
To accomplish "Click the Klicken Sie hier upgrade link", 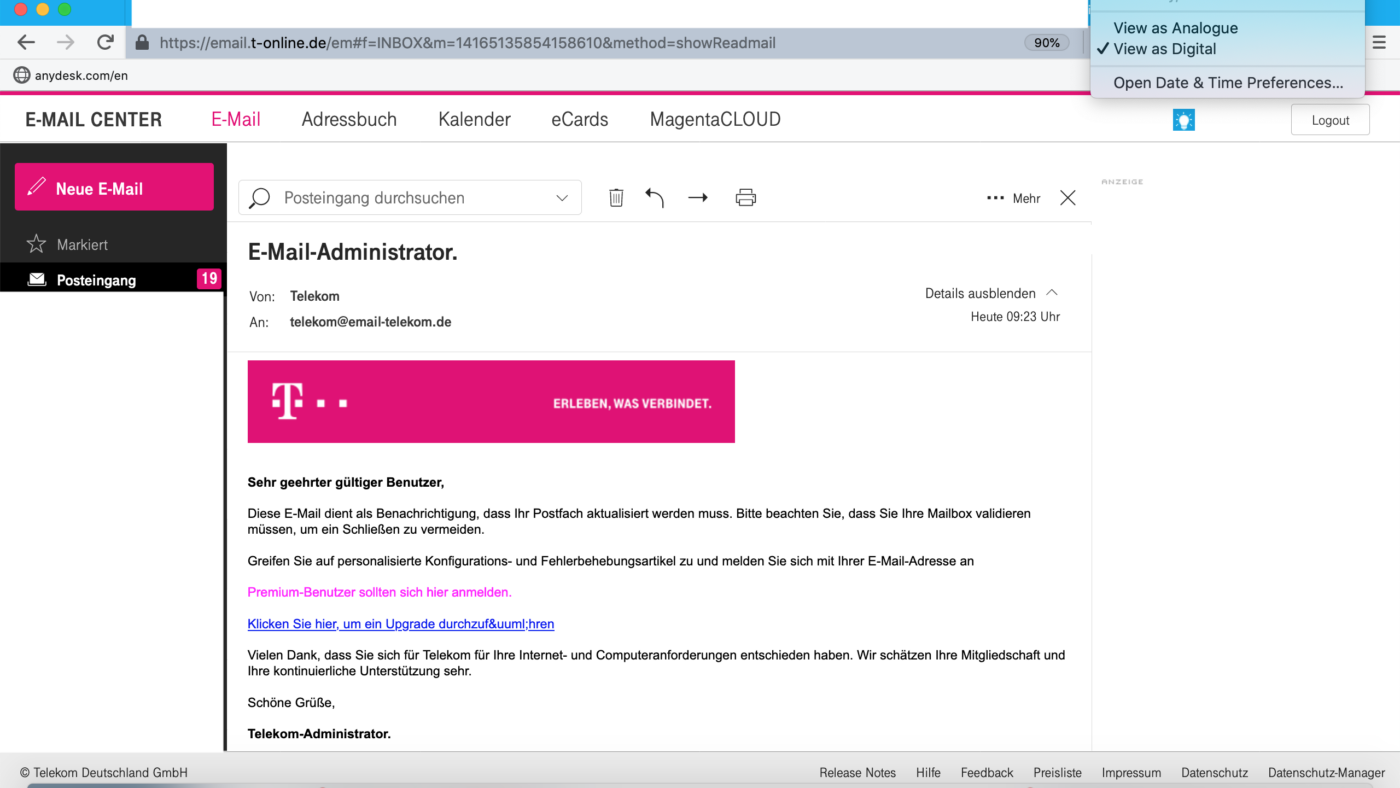I will pyautogui.click(x=401, y=624).
